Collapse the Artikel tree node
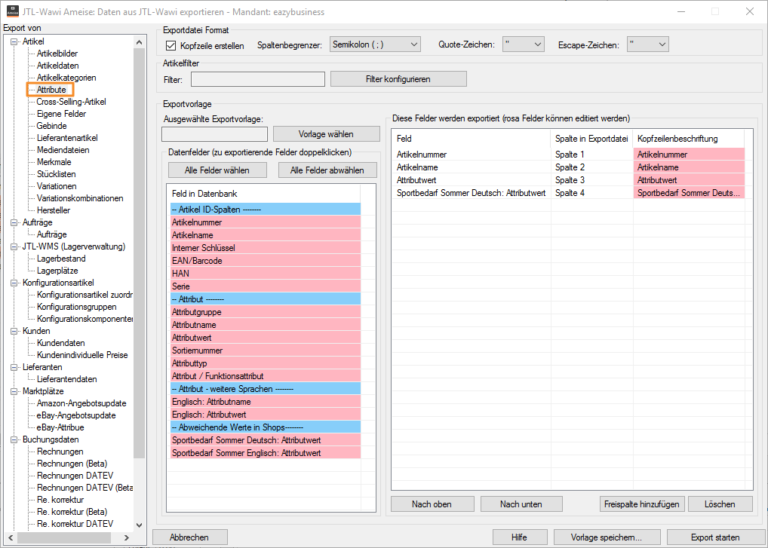The image size is (768, 548). [14, 42]
